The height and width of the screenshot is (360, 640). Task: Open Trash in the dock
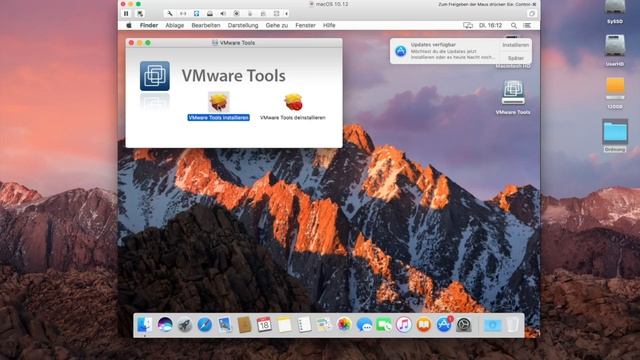pos(512,325)
